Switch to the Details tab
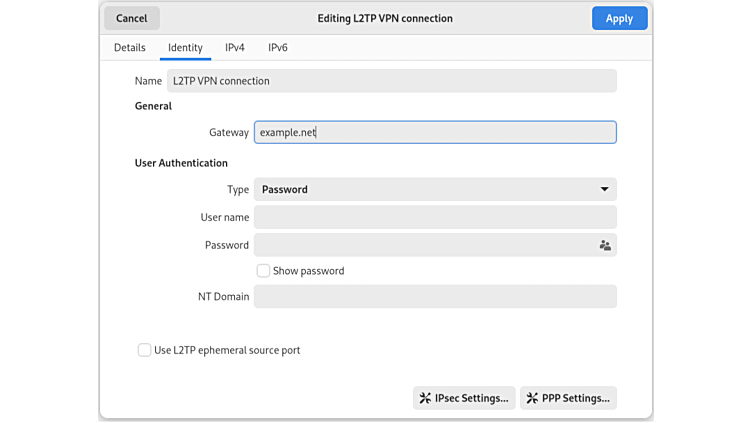The width and height of the screenshot is (752, 423). [x=129, y=47]
